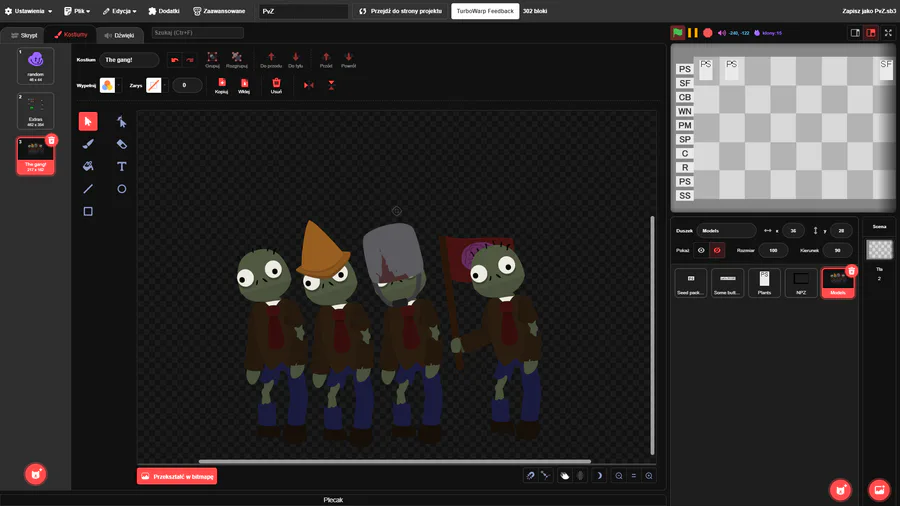Delete The gang! costume with trash badge

click(x=52, y=141)
